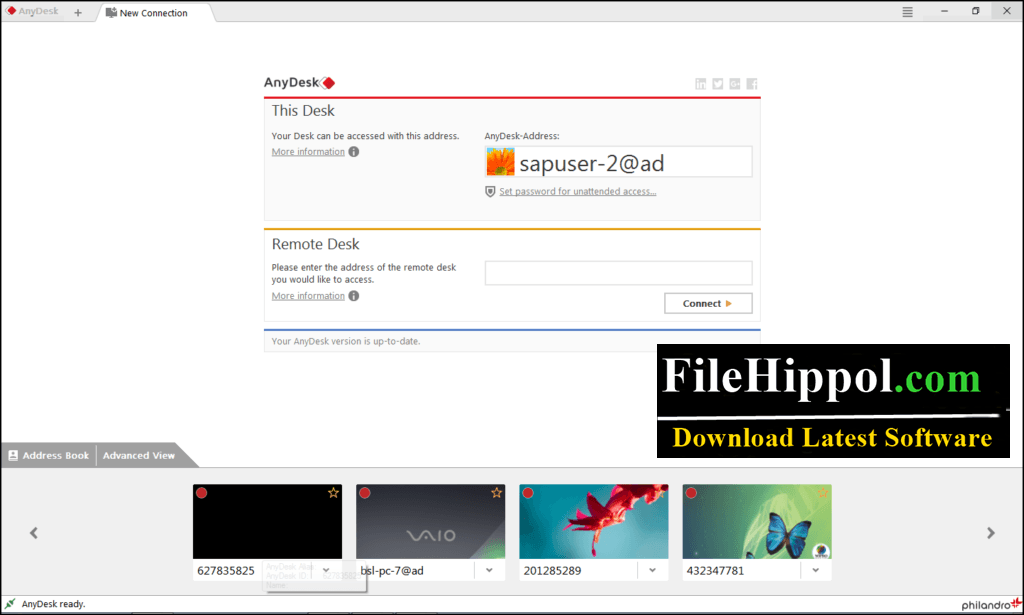Click the Connect button
Viewport: 1024px width, 615px height.
tap(708, 302)
